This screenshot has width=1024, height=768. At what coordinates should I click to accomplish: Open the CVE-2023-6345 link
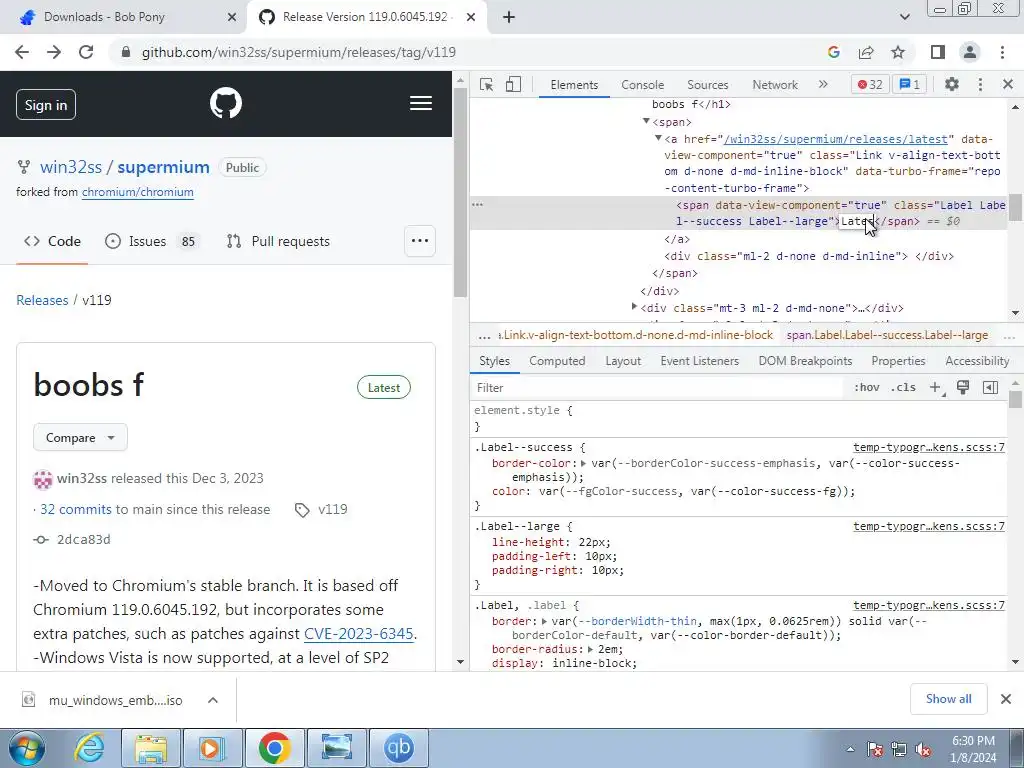(x=359, y=633)
